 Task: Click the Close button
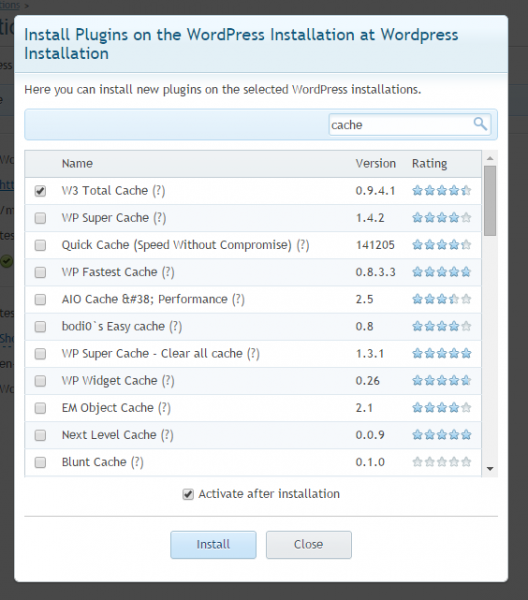click(x=309, y=545)
